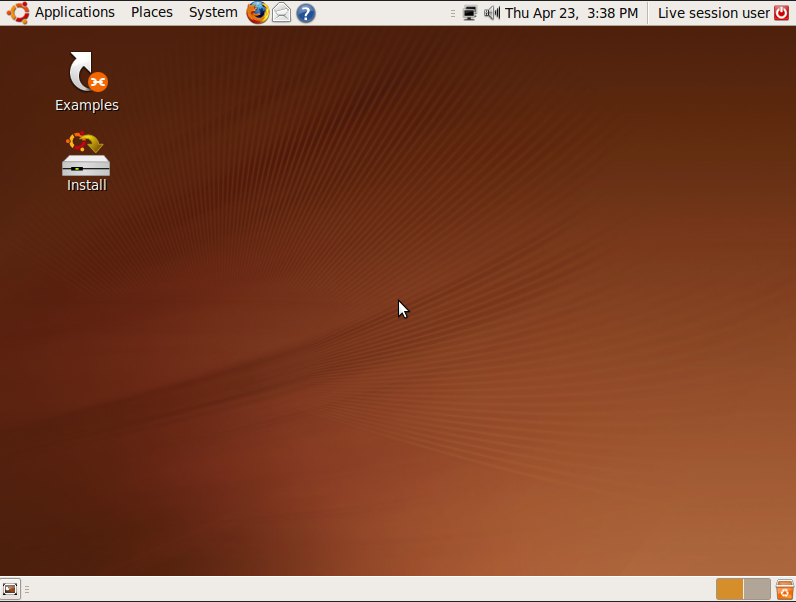
Task: Open the Help center question-mark icon
Action: tap(306, 13)
